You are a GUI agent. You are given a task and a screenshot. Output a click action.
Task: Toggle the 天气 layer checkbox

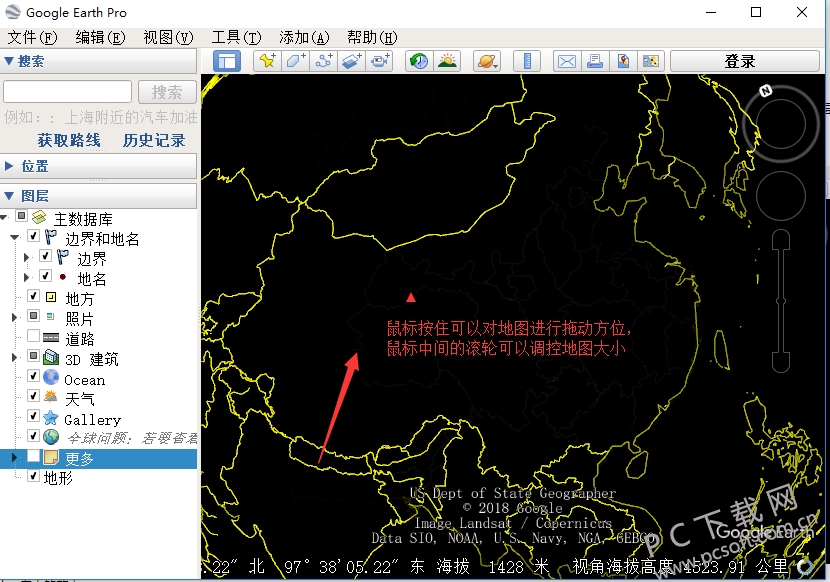click(x=33, y=396)
